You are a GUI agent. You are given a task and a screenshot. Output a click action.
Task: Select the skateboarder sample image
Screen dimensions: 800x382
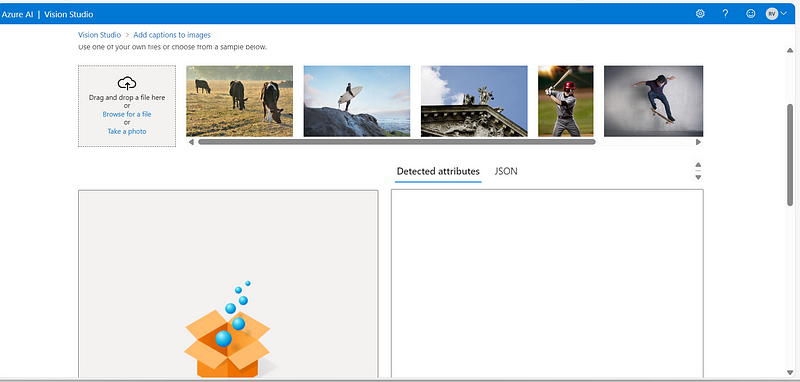pyautogui.click(x=654, y=101)
